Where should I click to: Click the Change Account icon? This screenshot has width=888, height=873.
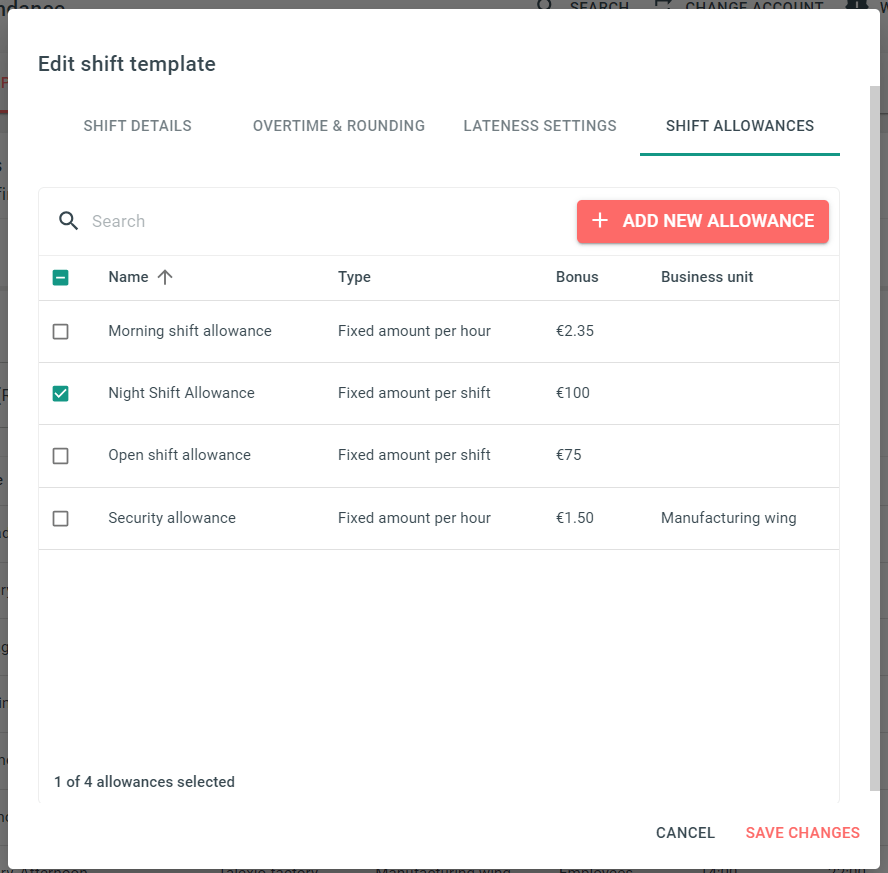pyautogui.click(x=662, y=5)
